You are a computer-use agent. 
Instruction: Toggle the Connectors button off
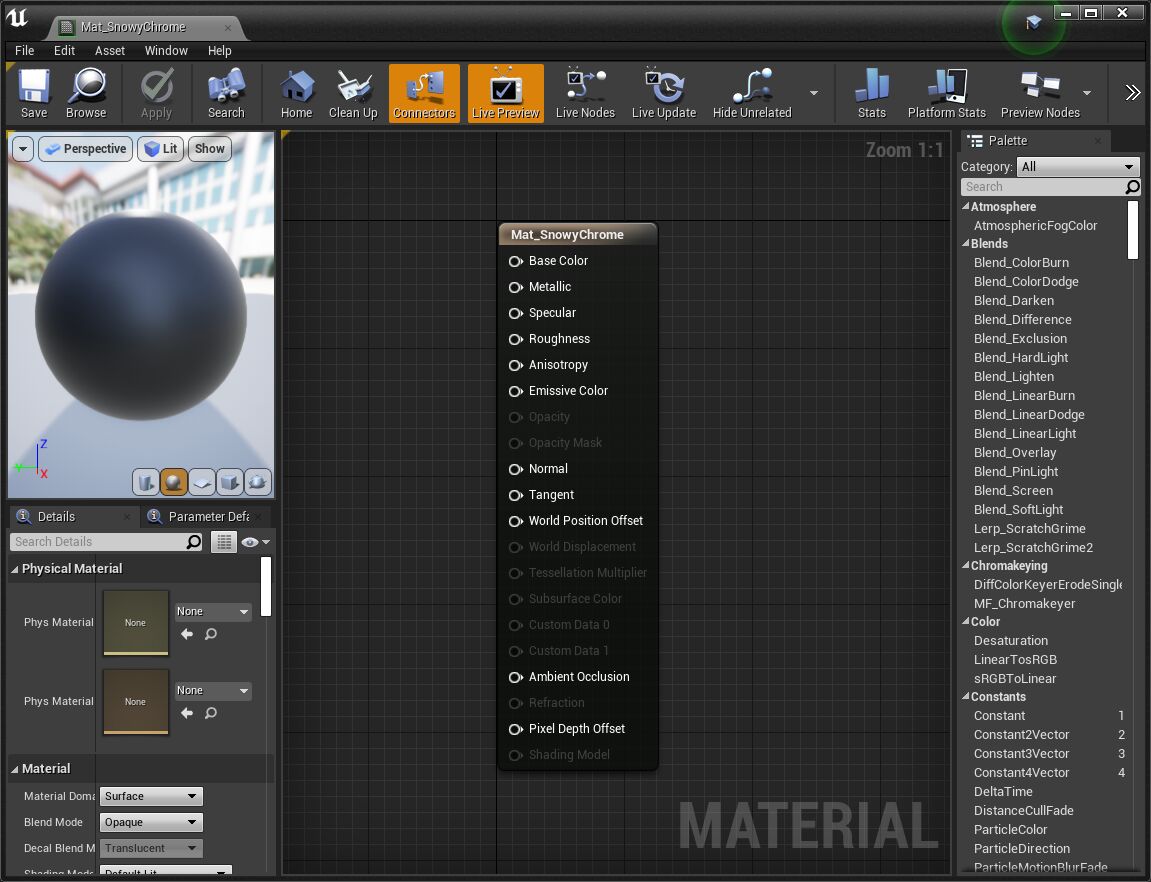424,94
